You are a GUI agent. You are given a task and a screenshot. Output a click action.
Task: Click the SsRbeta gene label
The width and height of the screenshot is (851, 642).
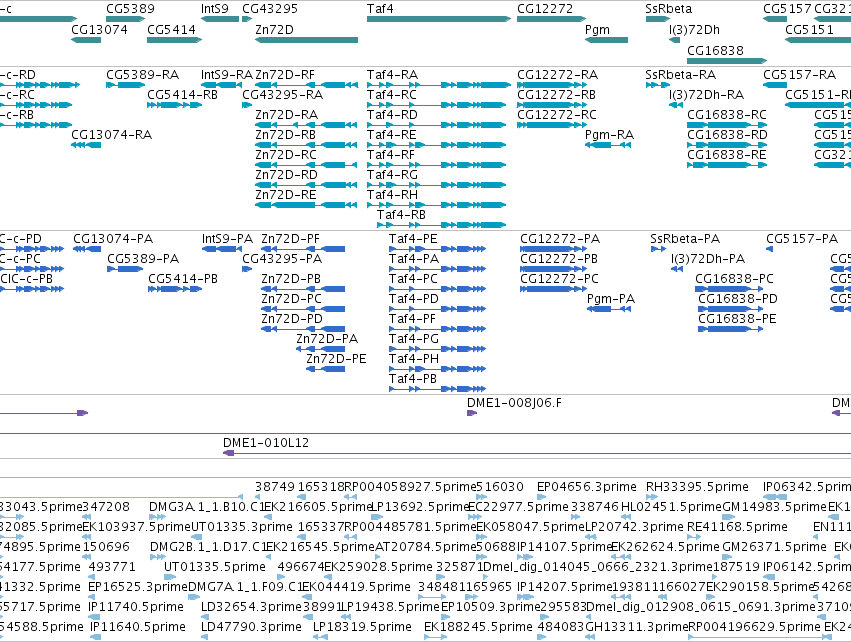[669, 9]
